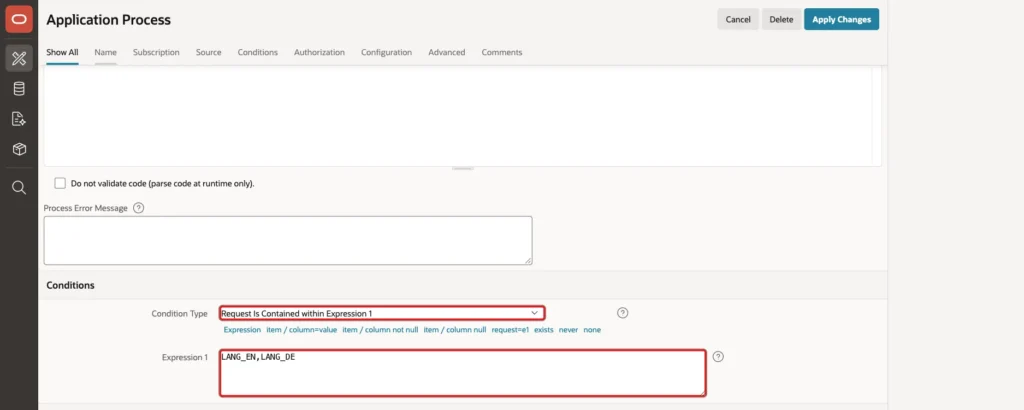Click the Delete button

(781, 19)
